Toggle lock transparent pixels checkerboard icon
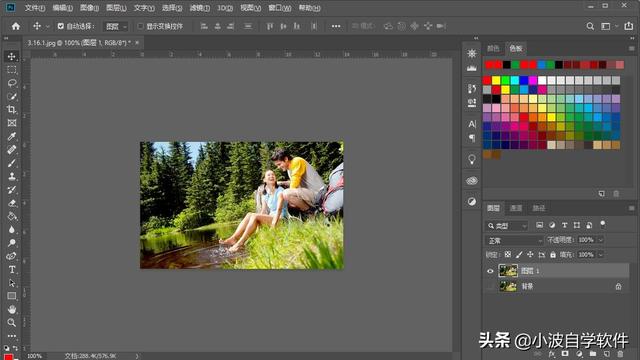The height and width of the screenshot is (360, 640). 507,254
